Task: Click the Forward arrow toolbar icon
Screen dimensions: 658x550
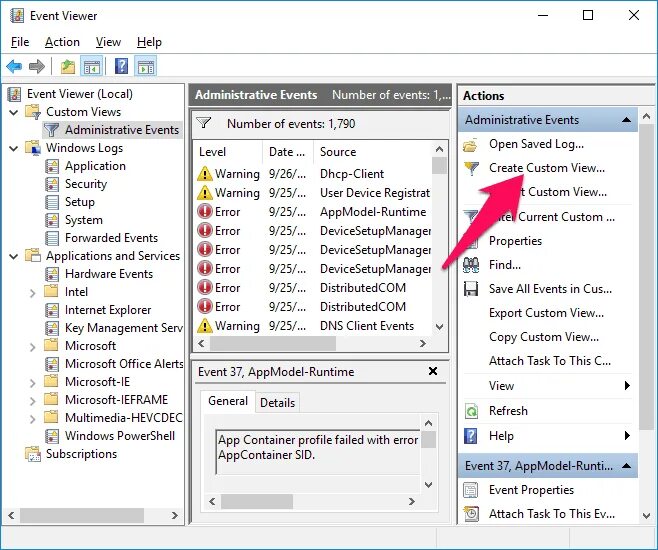Action: [37, 66]
